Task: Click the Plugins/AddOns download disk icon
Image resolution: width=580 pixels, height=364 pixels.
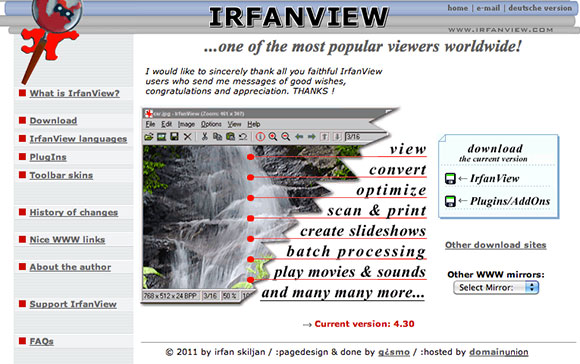Action: pyautogui.click(x=450, y=201)
